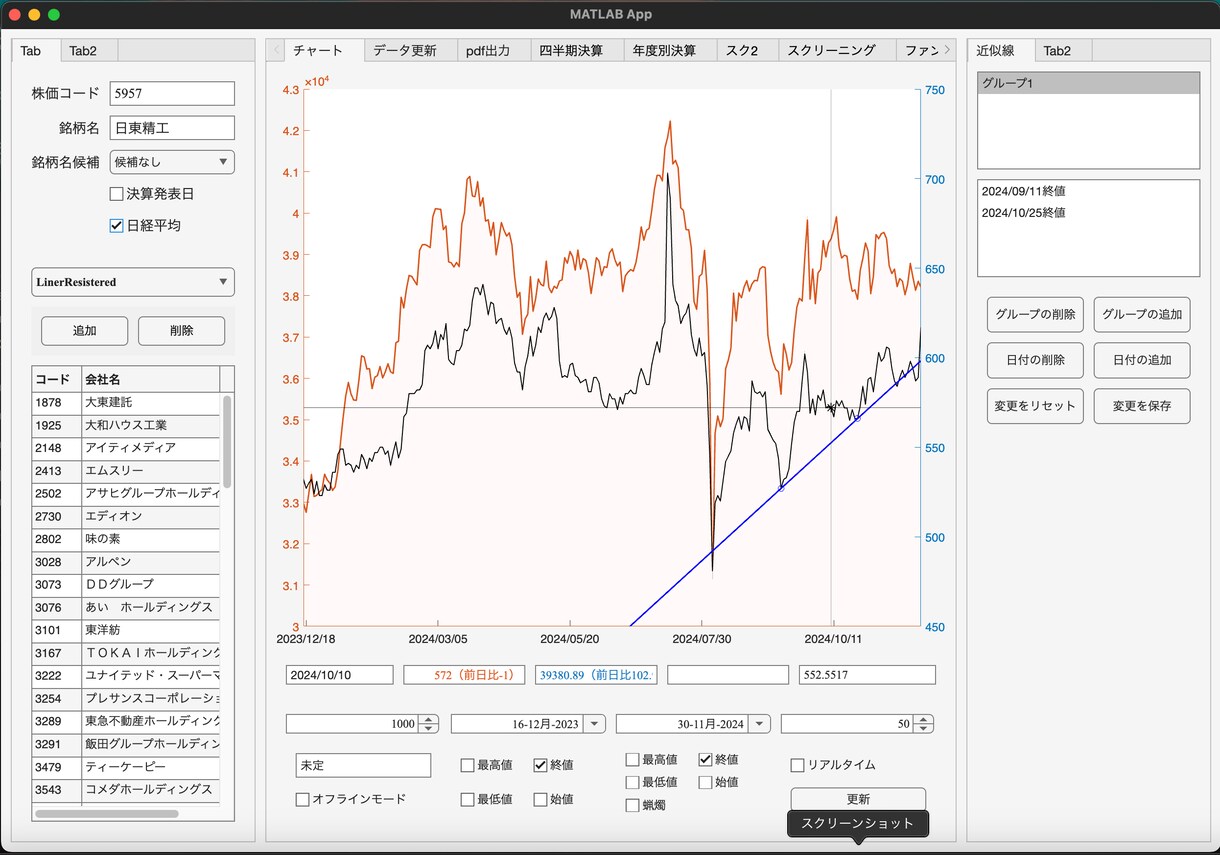Image resolution: width=1220 pixels, height=855 pixels.
Task: Click the 更新 button
Action: point(858,799)
